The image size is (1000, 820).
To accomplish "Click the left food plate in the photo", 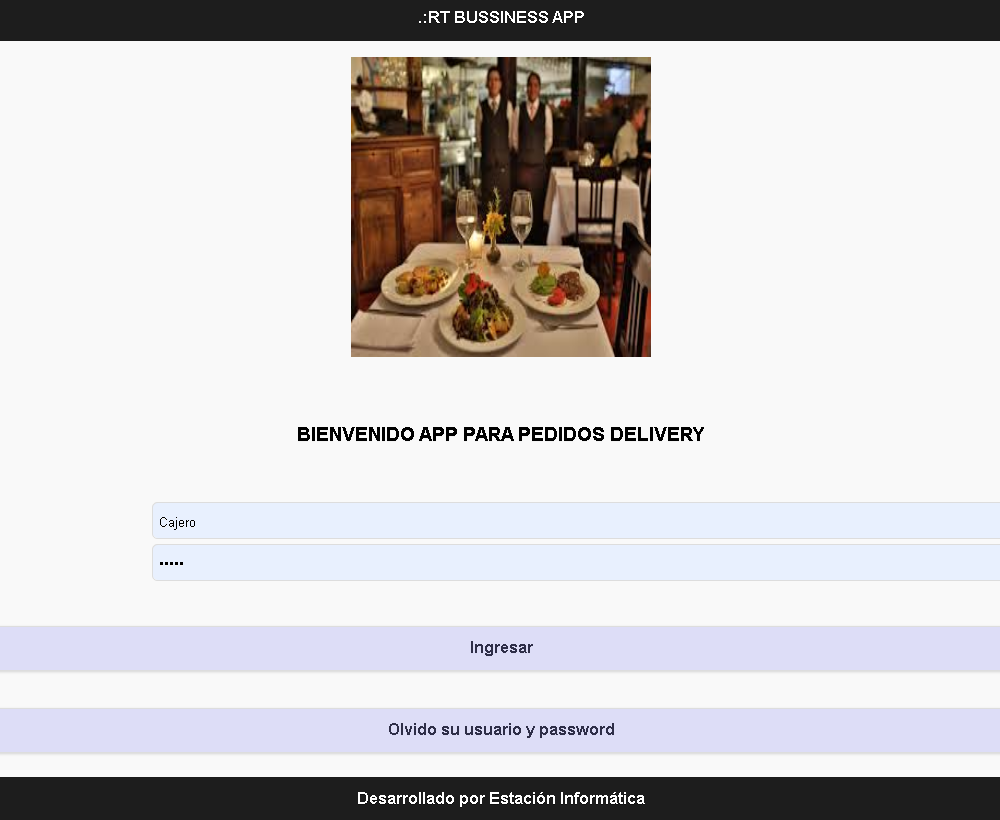I will click(x=420, y=281).
